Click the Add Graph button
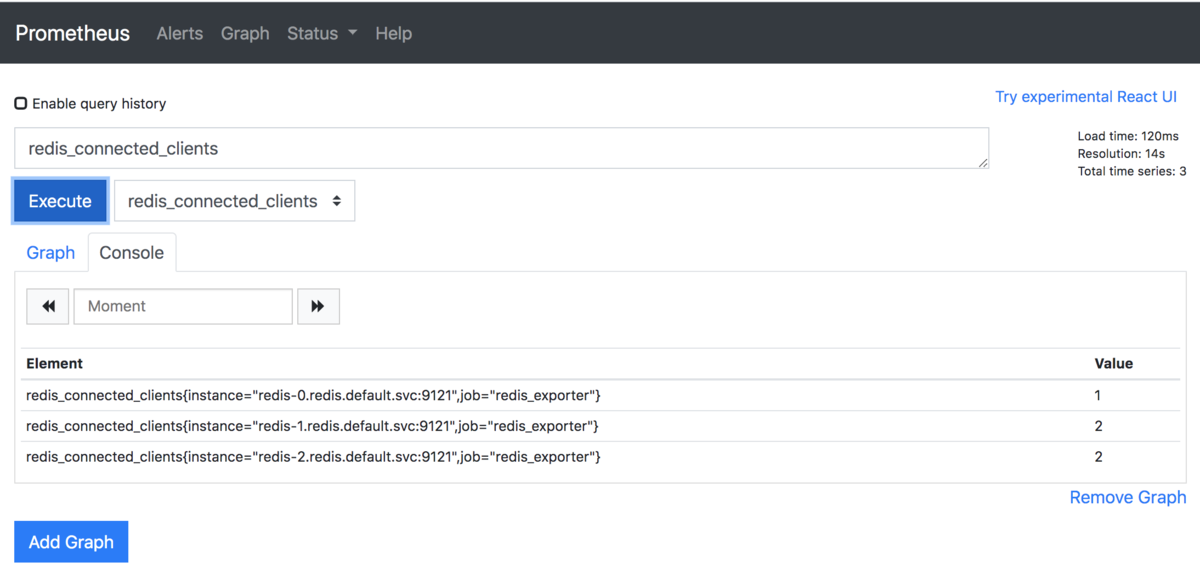 coord(71,542)
